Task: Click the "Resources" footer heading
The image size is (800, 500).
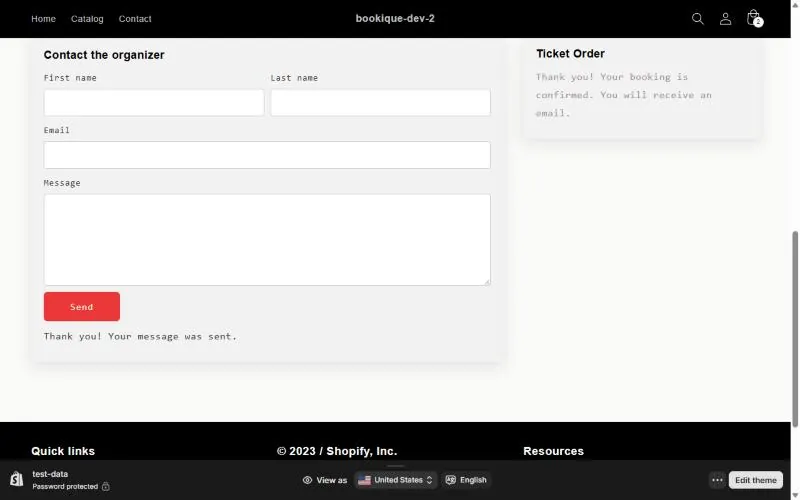Action: [554, 451]
